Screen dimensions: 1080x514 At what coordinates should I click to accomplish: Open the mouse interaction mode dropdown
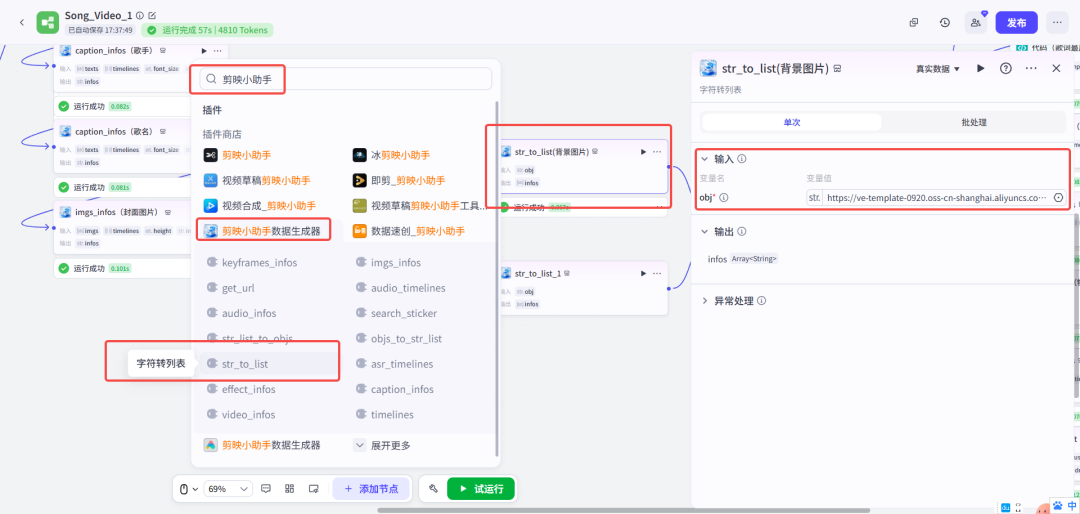point(189,489)
